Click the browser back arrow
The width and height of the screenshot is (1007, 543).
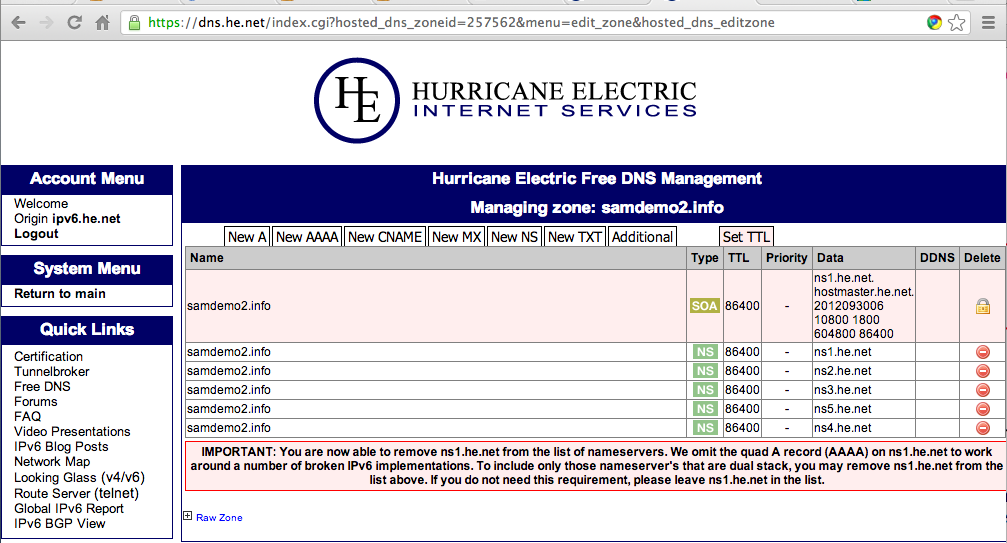tap(19, 23)
